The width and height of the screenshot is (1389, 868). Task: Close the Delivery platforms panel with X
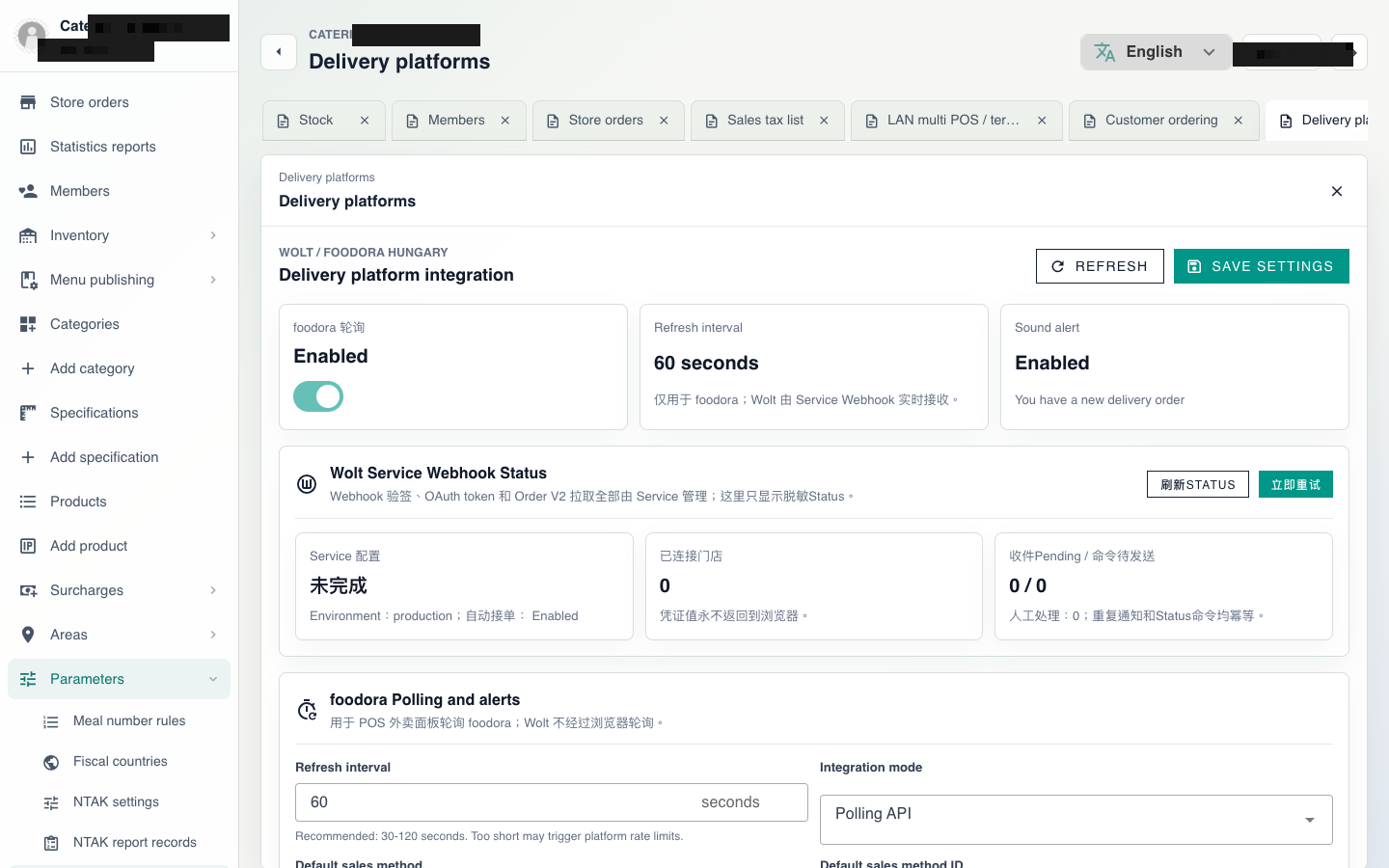pyautogui.click(x=1337, y=191)
